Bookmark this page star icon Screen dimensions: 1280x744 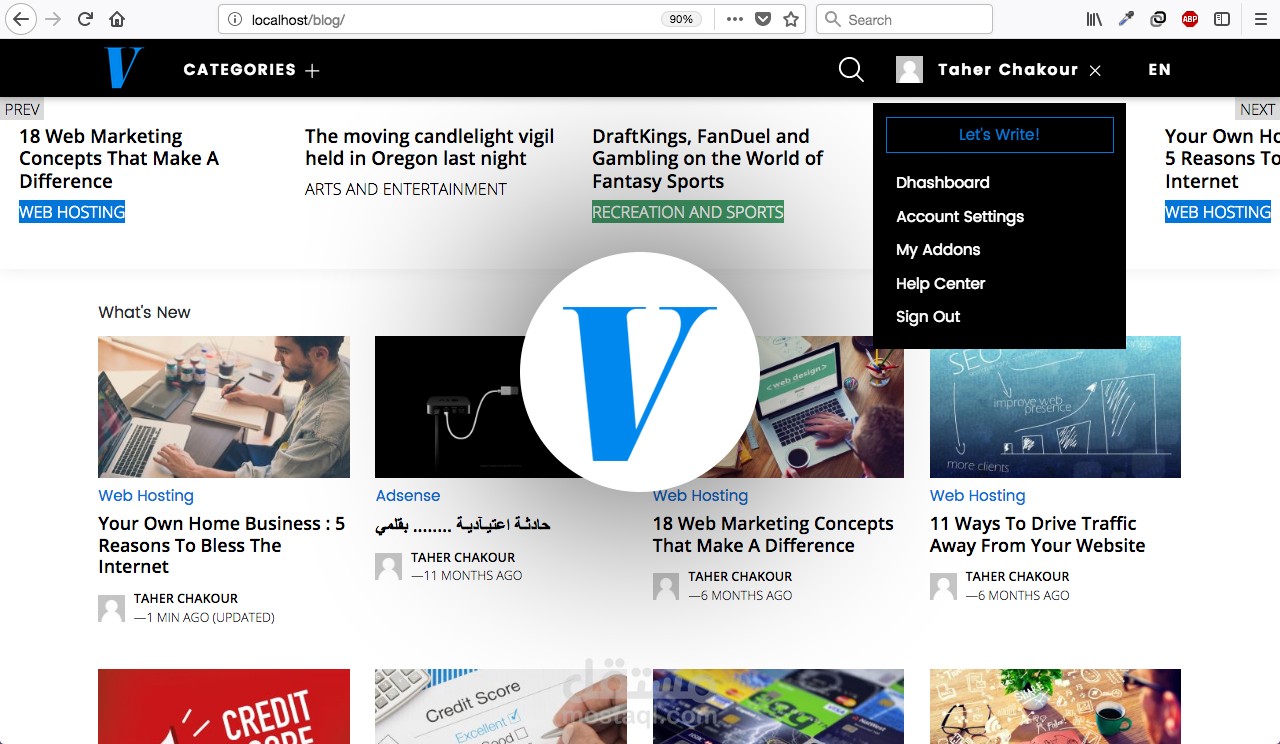click(791, 19)
